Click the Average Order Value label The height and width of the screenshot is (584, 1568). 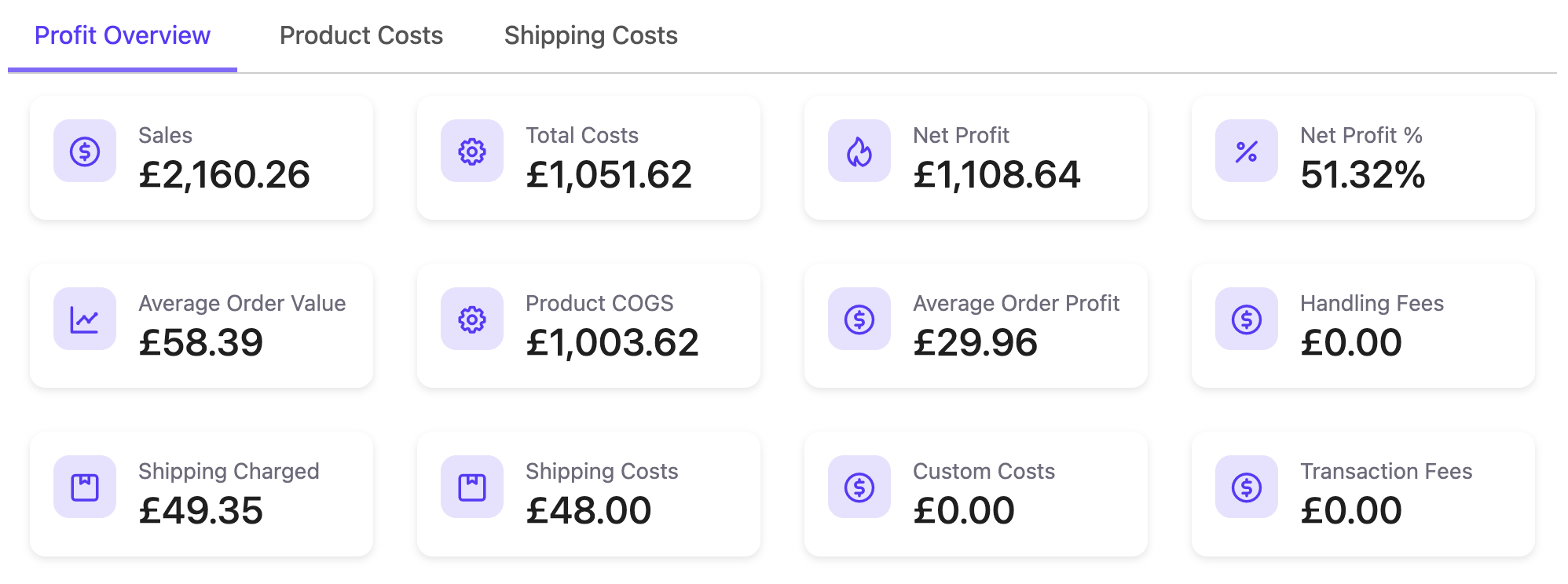(x=242, y=303)
